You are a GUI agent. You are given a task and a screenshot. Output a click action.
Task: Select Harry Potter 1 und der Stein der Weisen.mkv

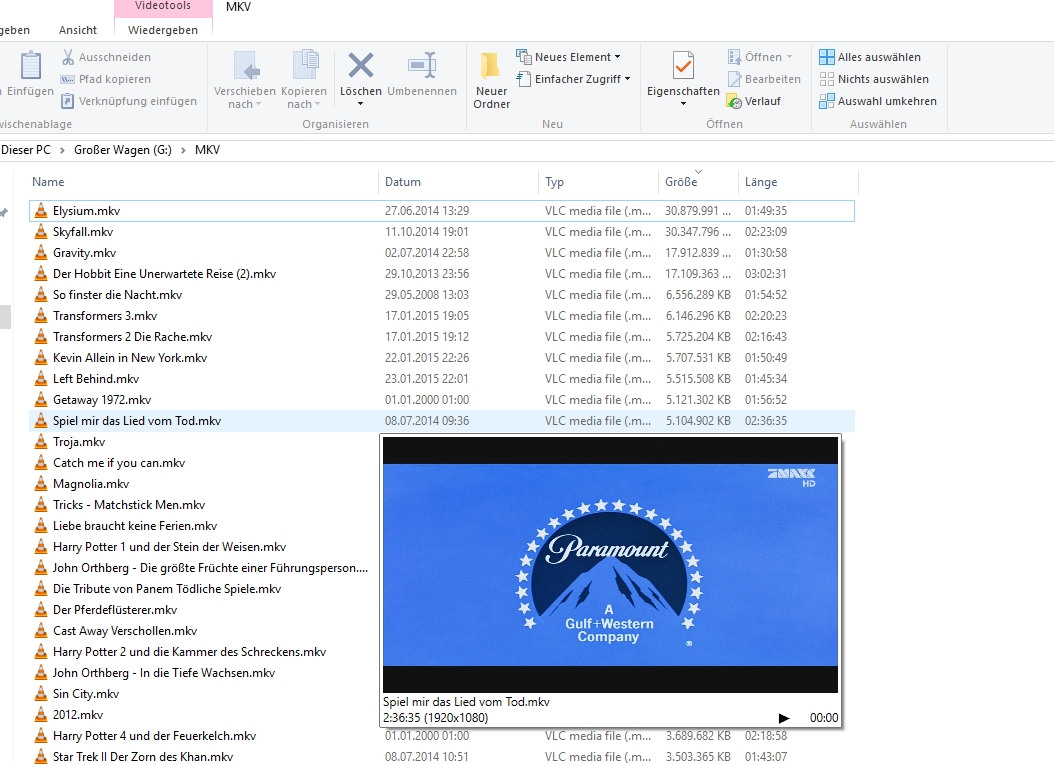coord(169,547)
